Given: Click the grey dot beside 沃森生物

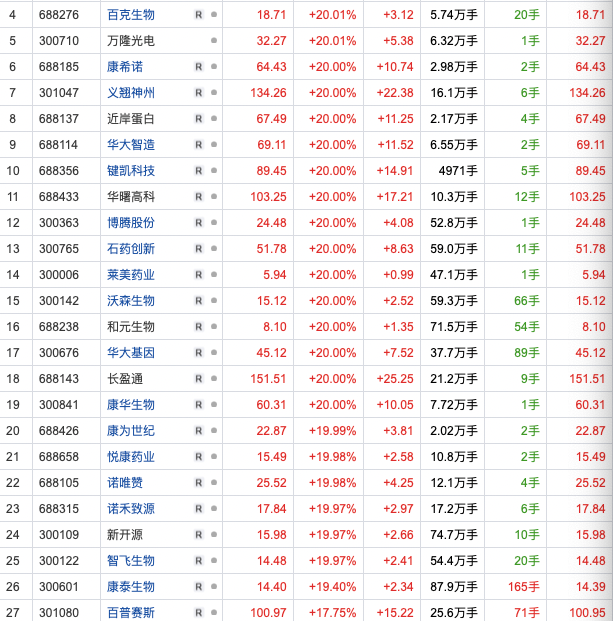Looking at the screenshot, I should pyautogui.click(x=214, y=301).
